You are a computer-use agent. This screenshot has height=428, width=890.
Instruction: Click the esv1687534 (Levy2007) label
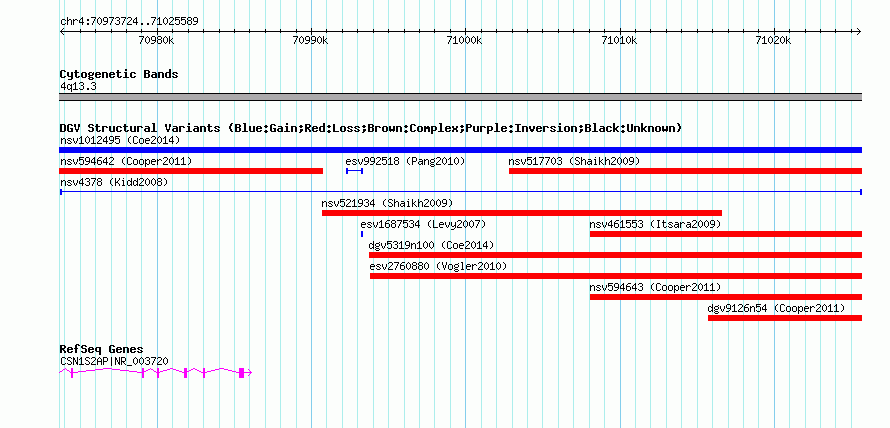(x=423, y=224)
